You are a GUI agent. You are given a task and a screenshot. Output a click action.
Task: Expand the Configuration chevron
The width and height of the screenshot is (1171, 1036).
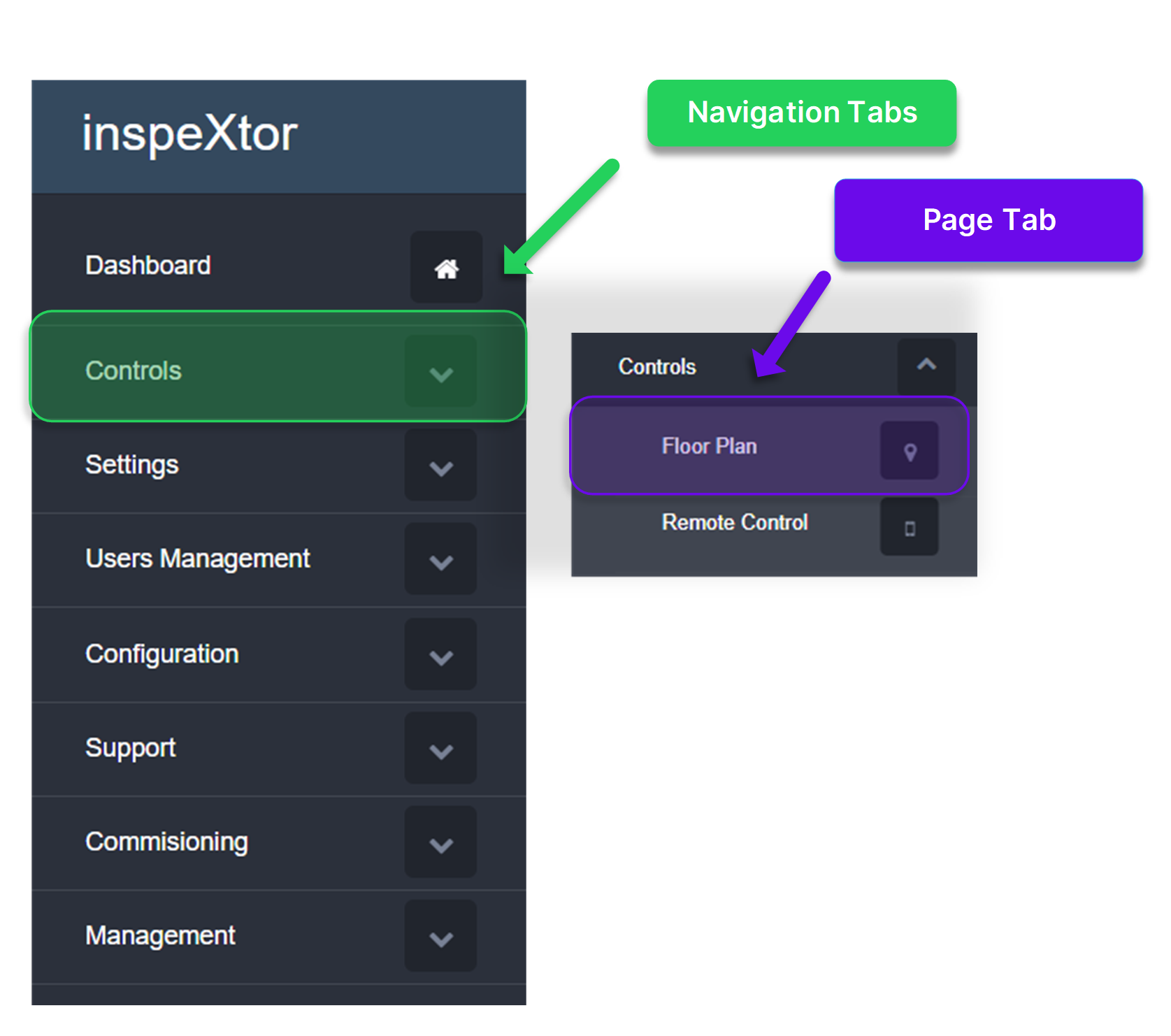pyautogui.click(x=440, y=655)
